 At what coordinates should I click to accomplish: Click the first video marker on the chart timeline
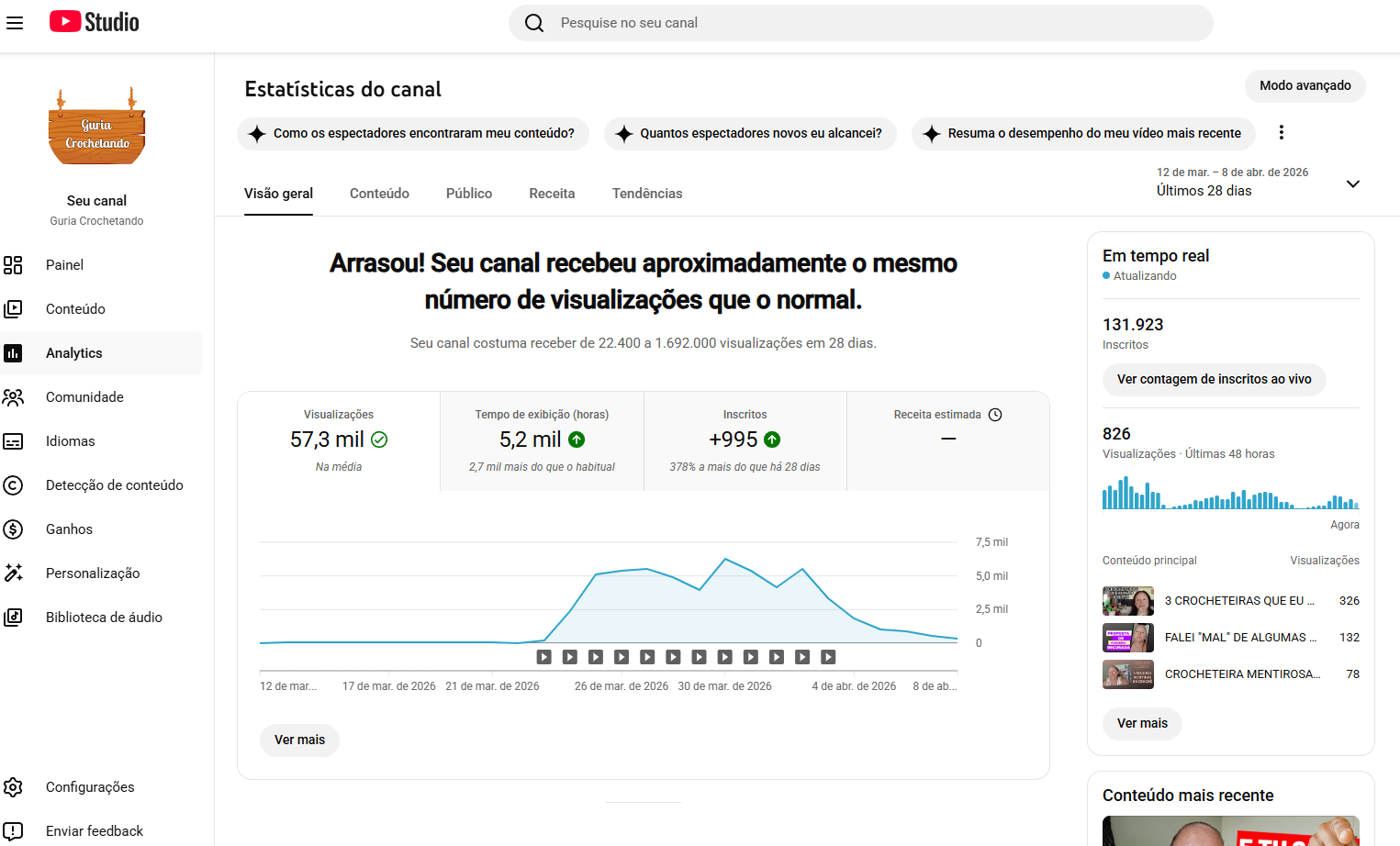(x=544, y=657)
